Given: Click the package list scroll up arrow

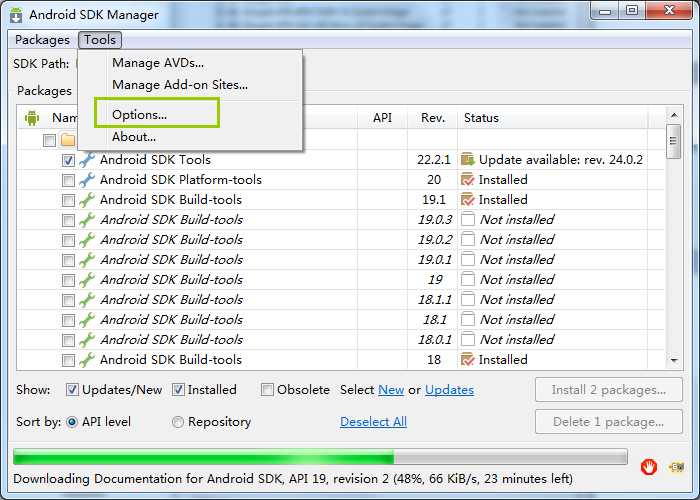Looking at the screenshot, I should (x=674, y=116).
